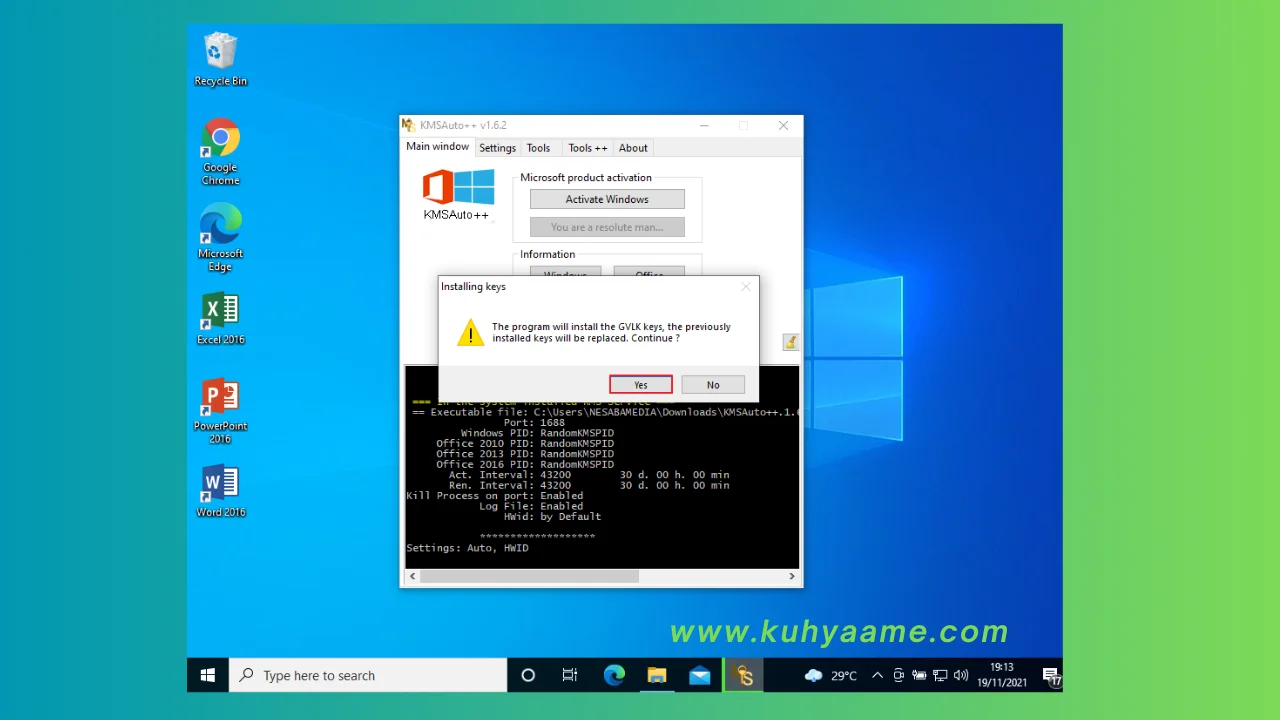Click No in the Installing keys dialog
The image size is (1280, 720).
(x=713, y=385)
